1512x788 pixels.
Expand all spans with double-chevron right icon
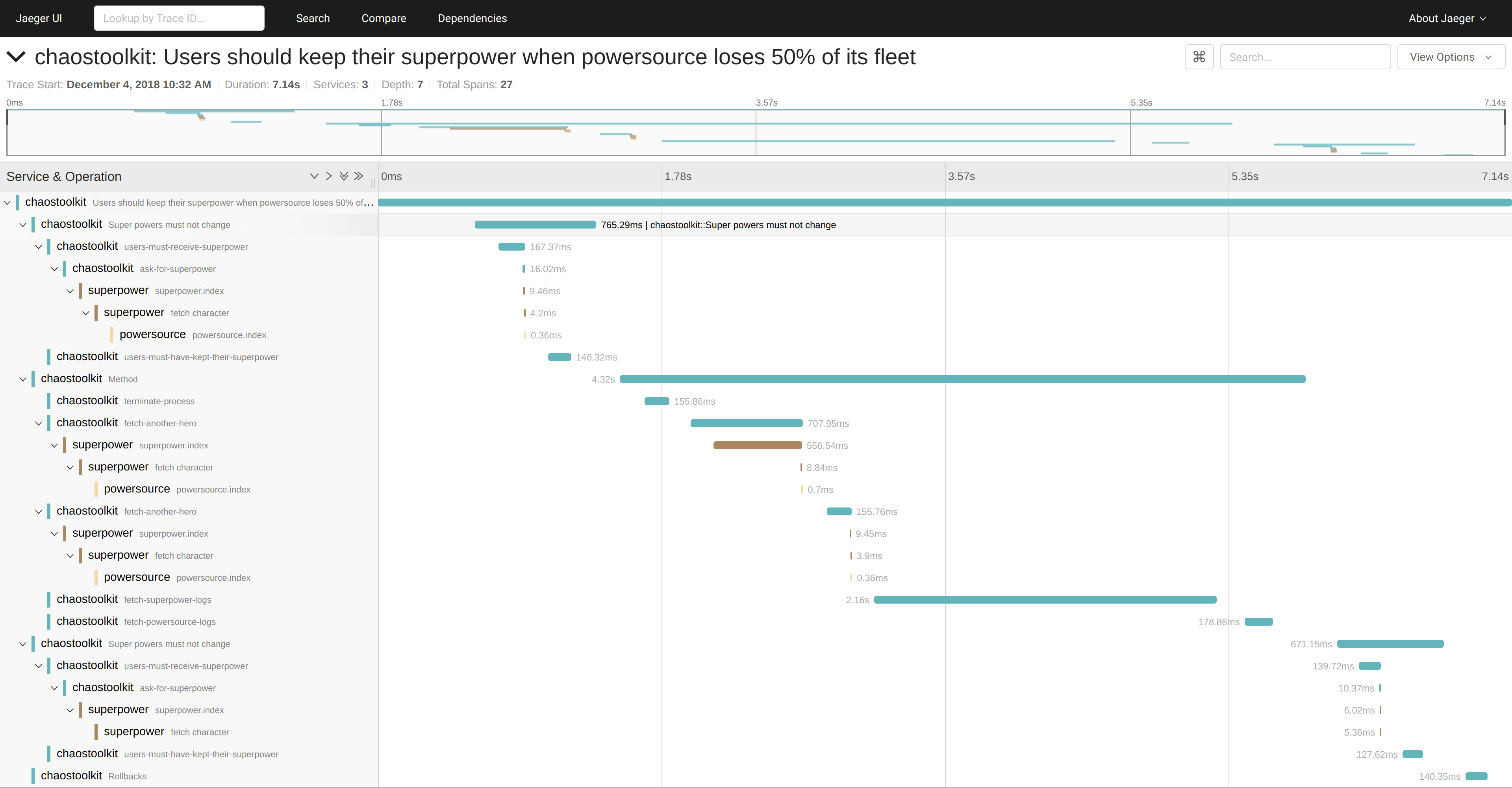click(x=359, y=176)
